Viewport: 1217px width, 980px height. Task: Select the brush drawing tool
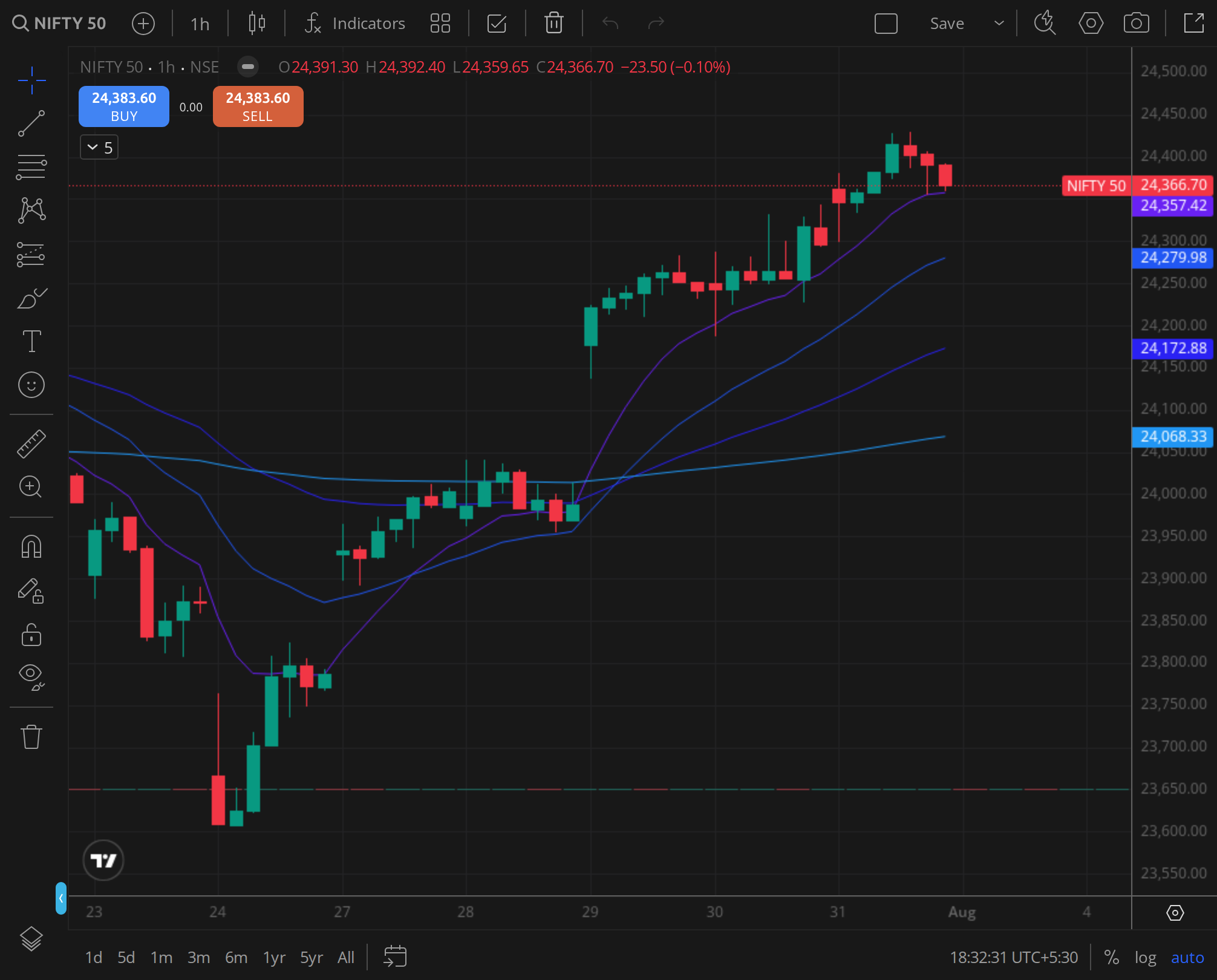[31, 298]
